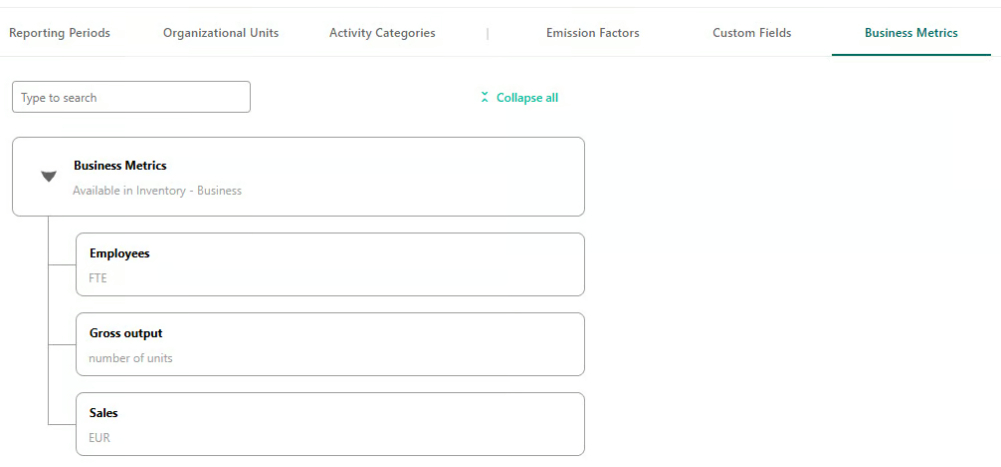
Task: Click the Collapse all arrows icon
Action: pyautogui.click(x=485, y=98)
